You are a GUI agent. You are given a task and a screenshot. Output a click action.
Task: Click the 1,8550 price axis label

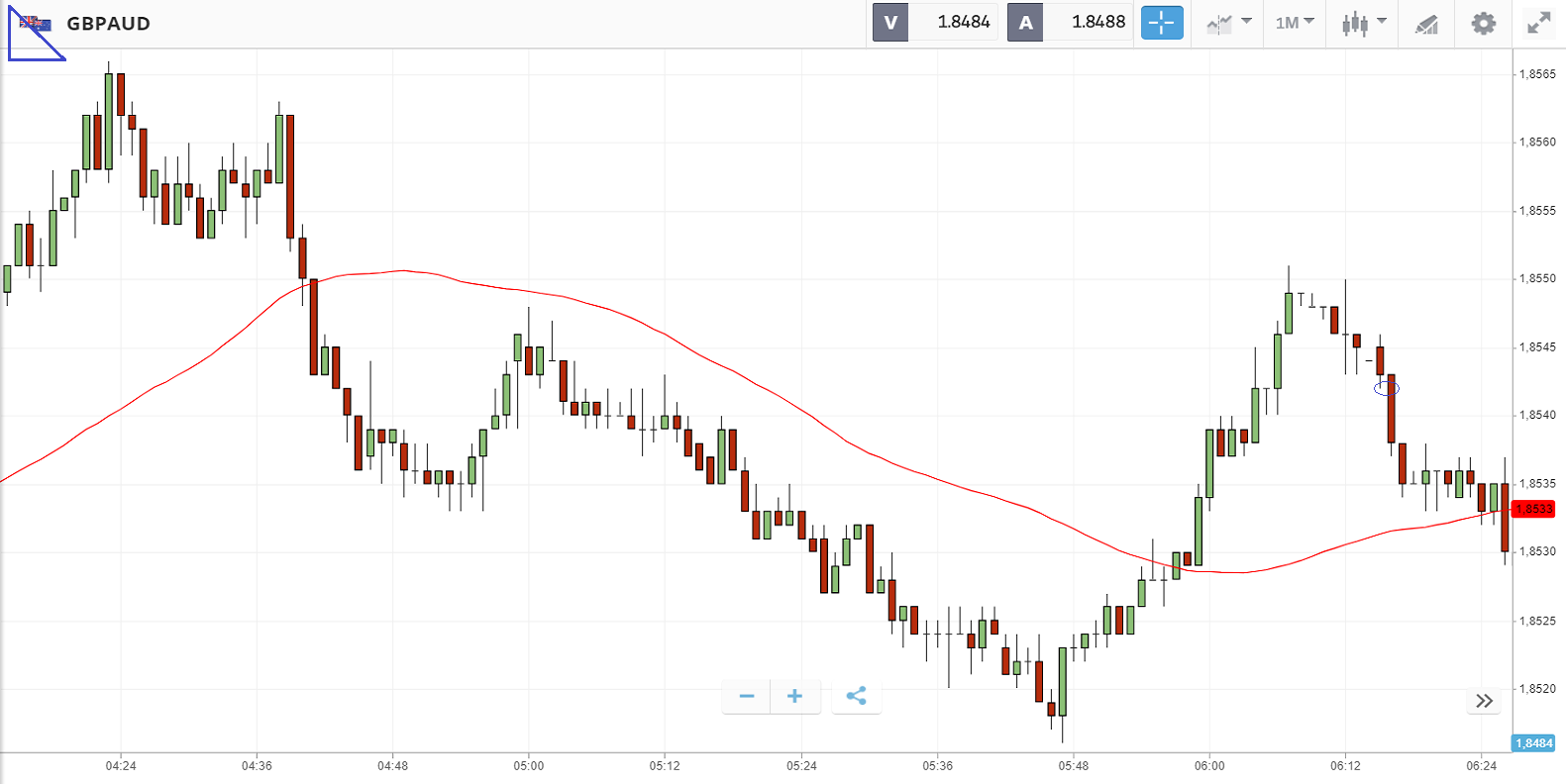coord(1537,279)
